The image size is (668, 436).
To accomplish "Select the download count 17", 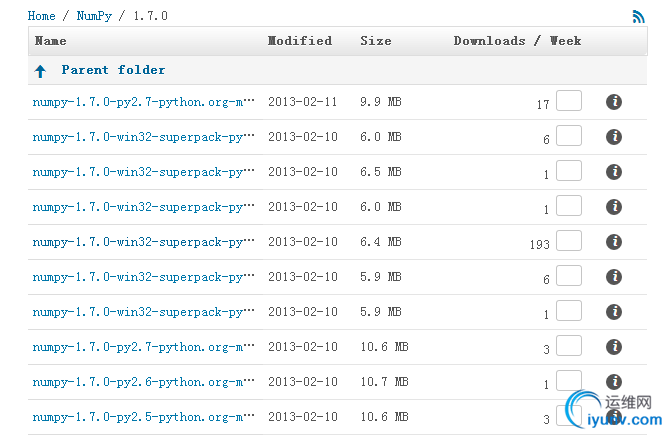I will (x=543, y=105).
